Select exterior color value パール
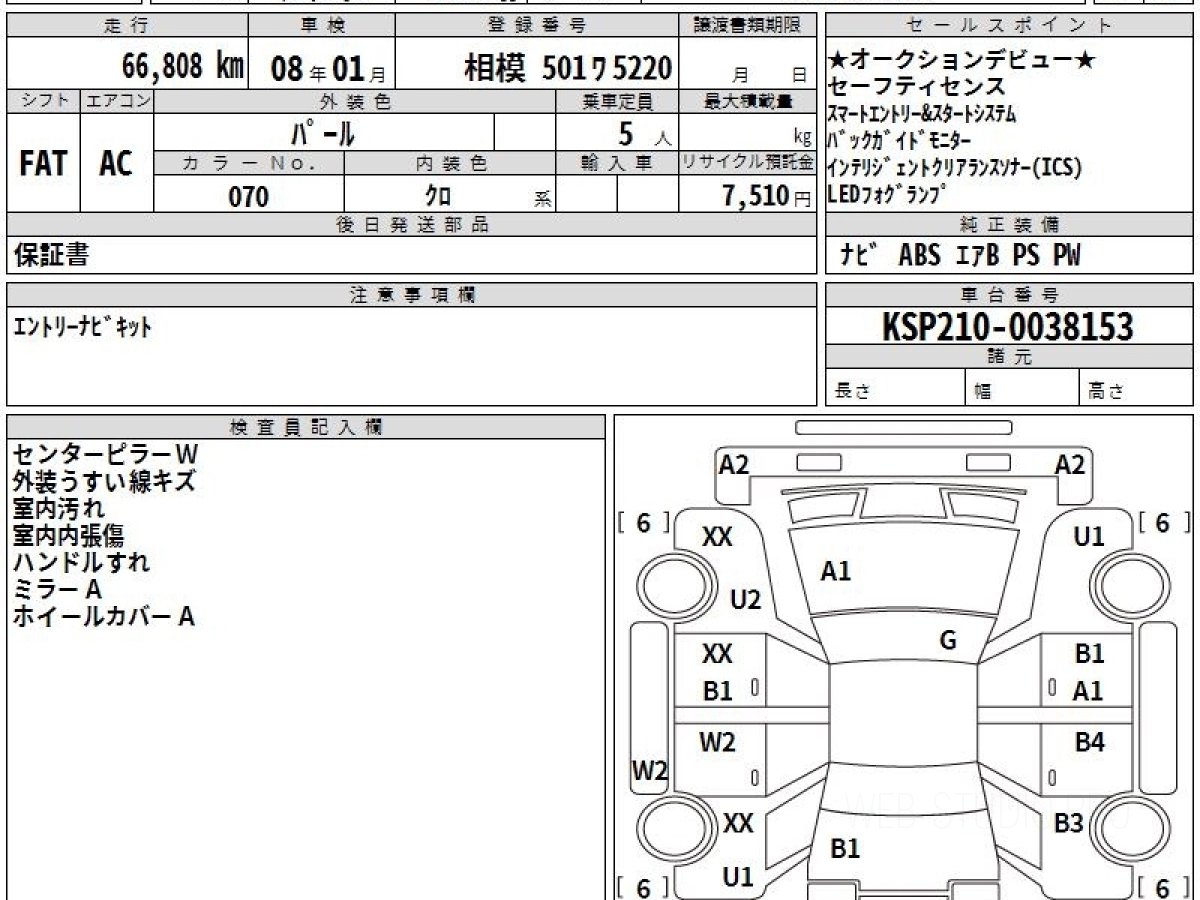Screen dimensions: 1200x900 tap(323, 132)
